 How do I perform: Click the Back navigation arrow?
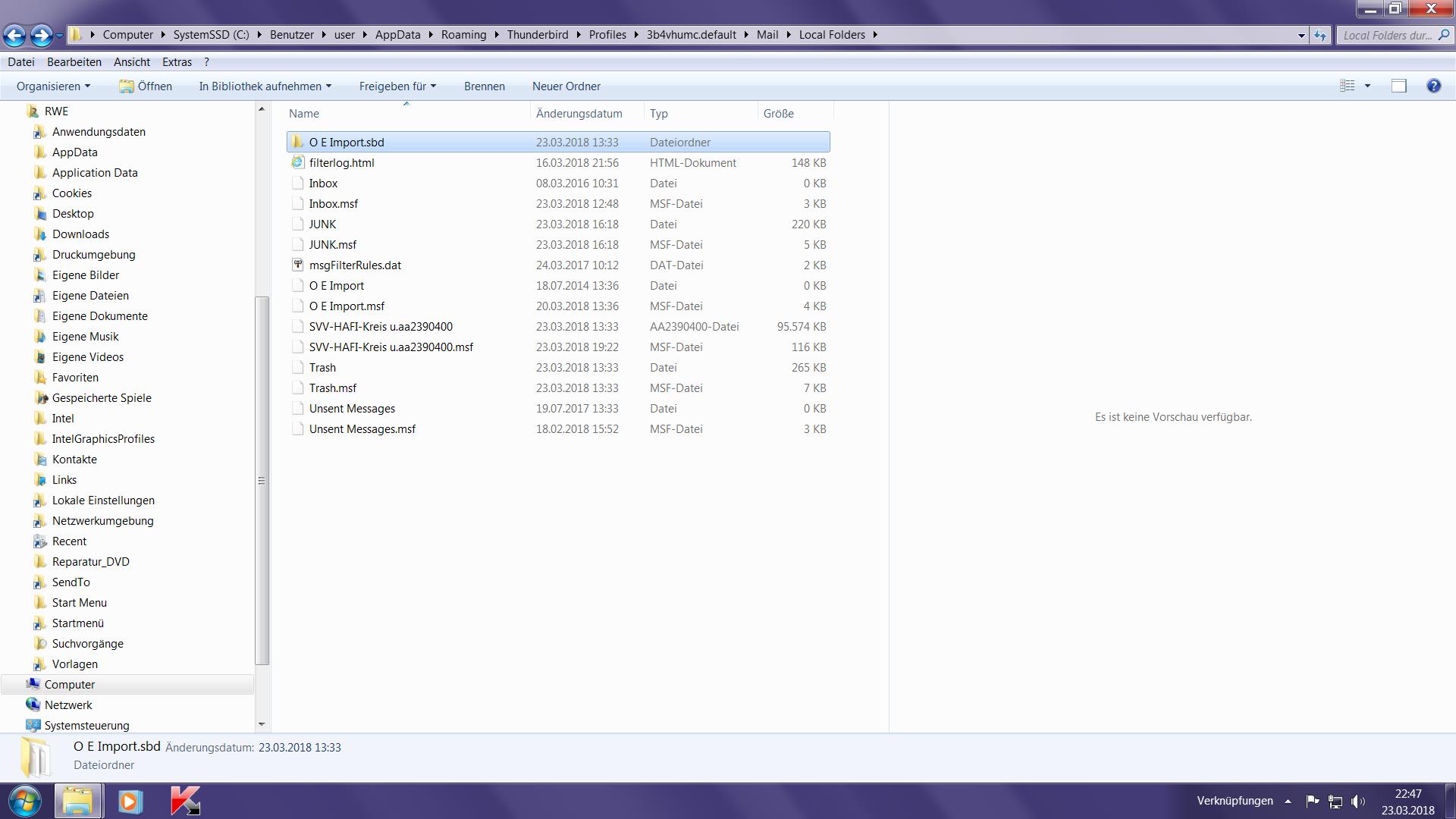point(14,35)
